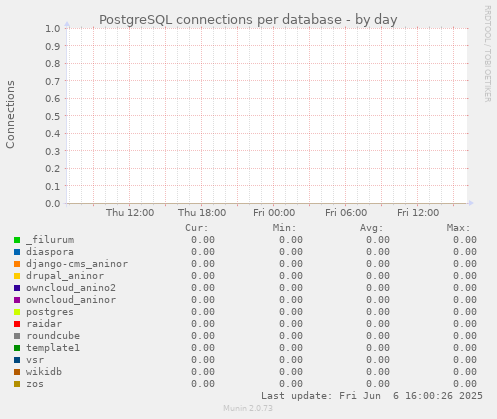Click the Avg value for roundcube
The width and height of the screenshot is (497, 419).
tap(378, 336)
